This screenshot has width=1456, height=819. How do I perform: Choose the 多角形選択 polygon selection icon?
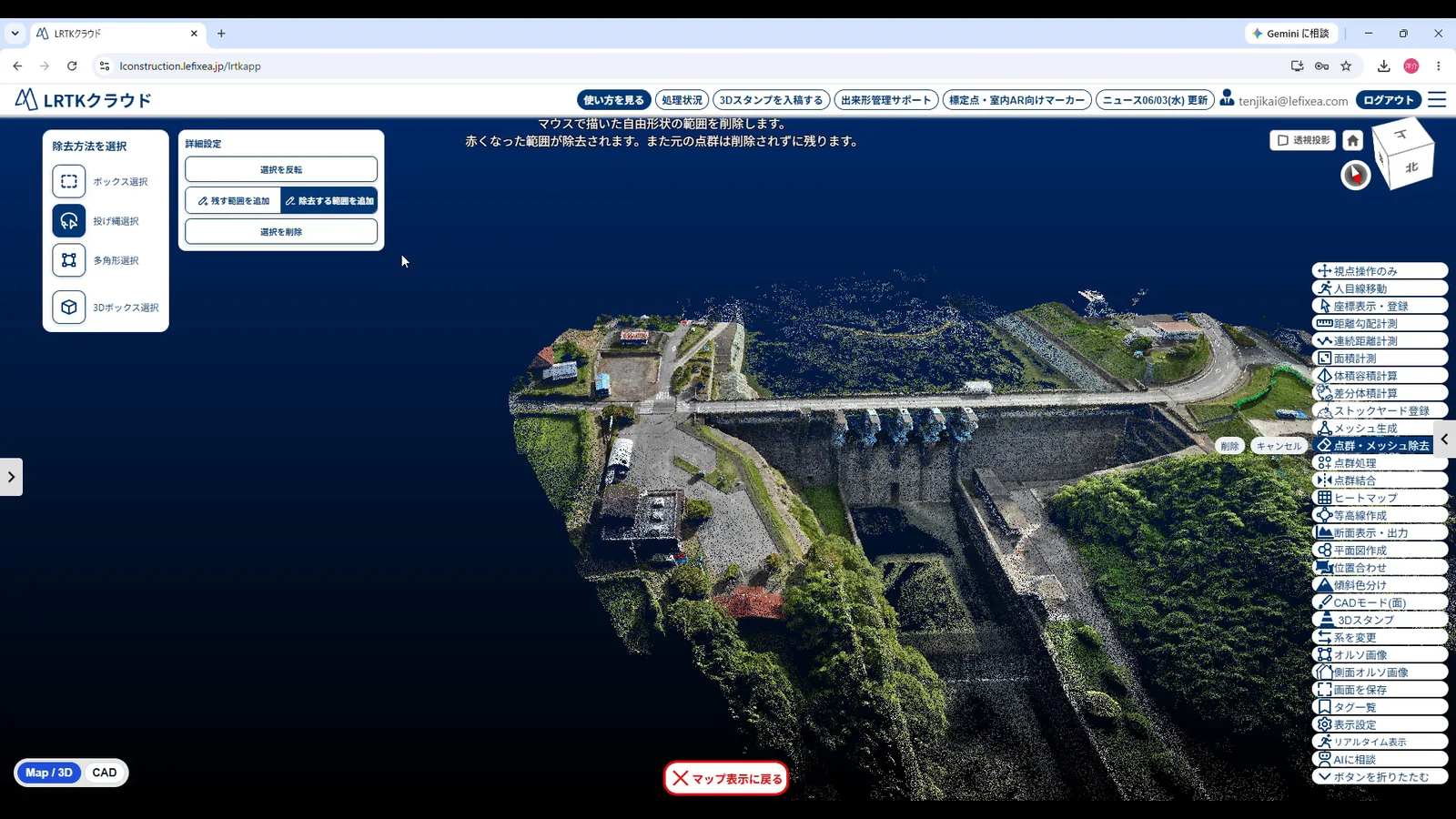(69, 260)
